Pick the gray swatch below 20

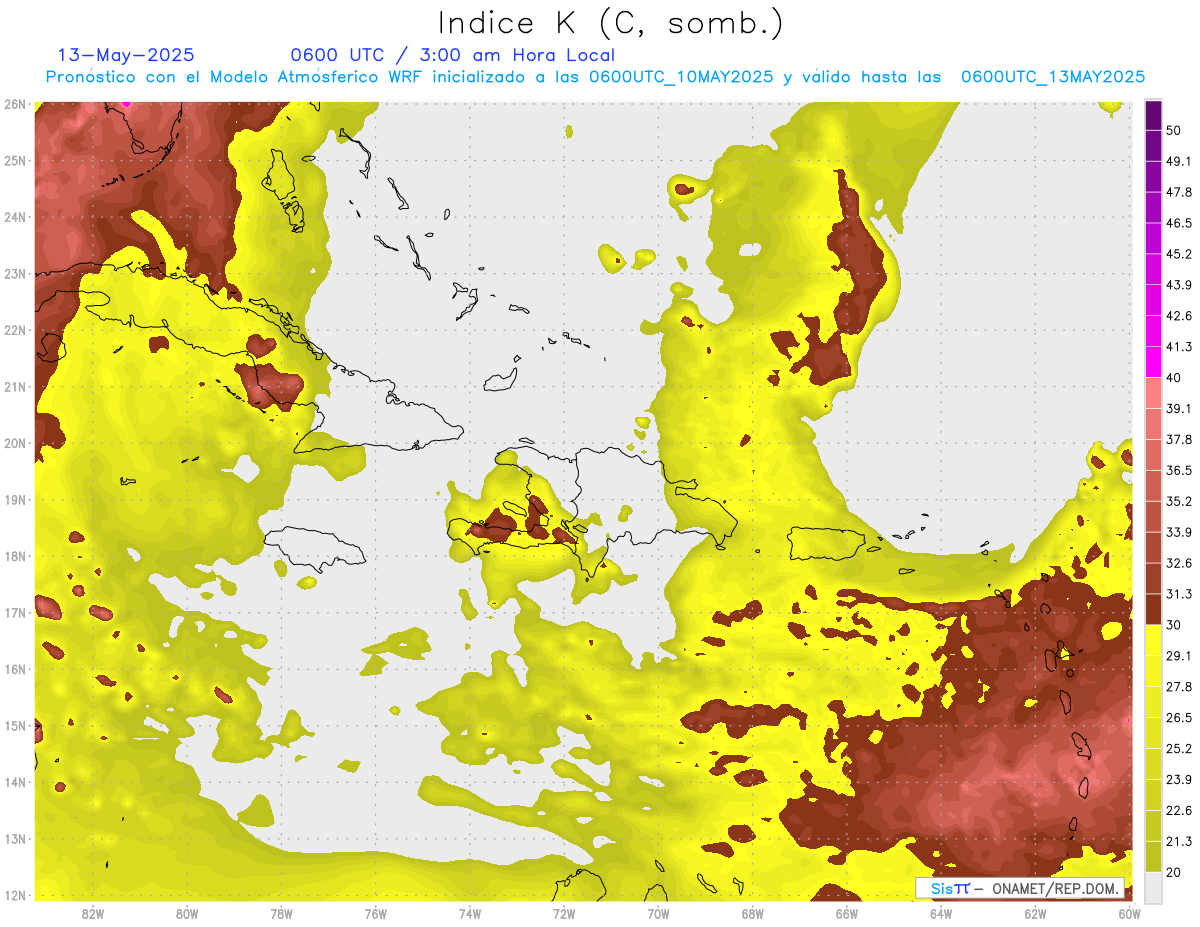pos(1153,886)
